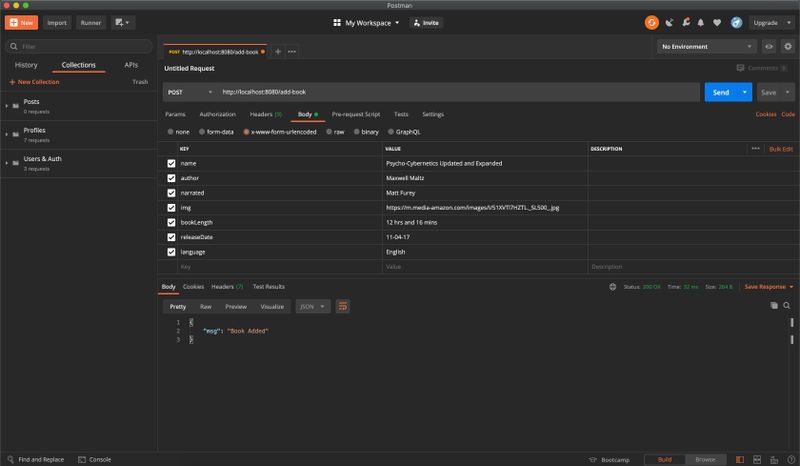The image size is (800, 466).
Task: Open the wrench settings icon in header
Action: pos(686,22)
